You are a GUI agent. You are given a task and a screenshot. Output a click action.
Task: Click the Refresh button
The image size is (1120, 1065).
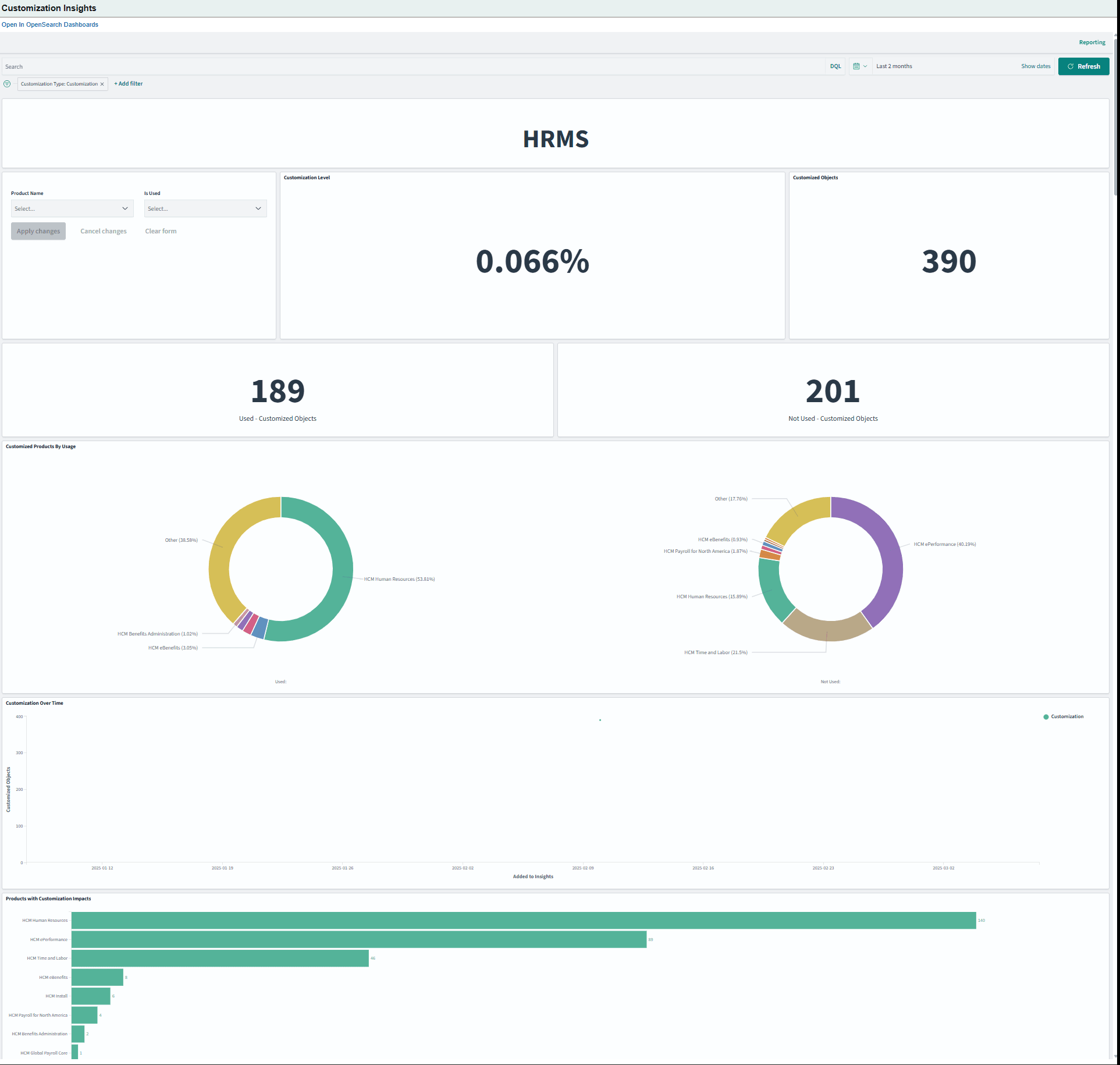click(x=1083, y=66)
